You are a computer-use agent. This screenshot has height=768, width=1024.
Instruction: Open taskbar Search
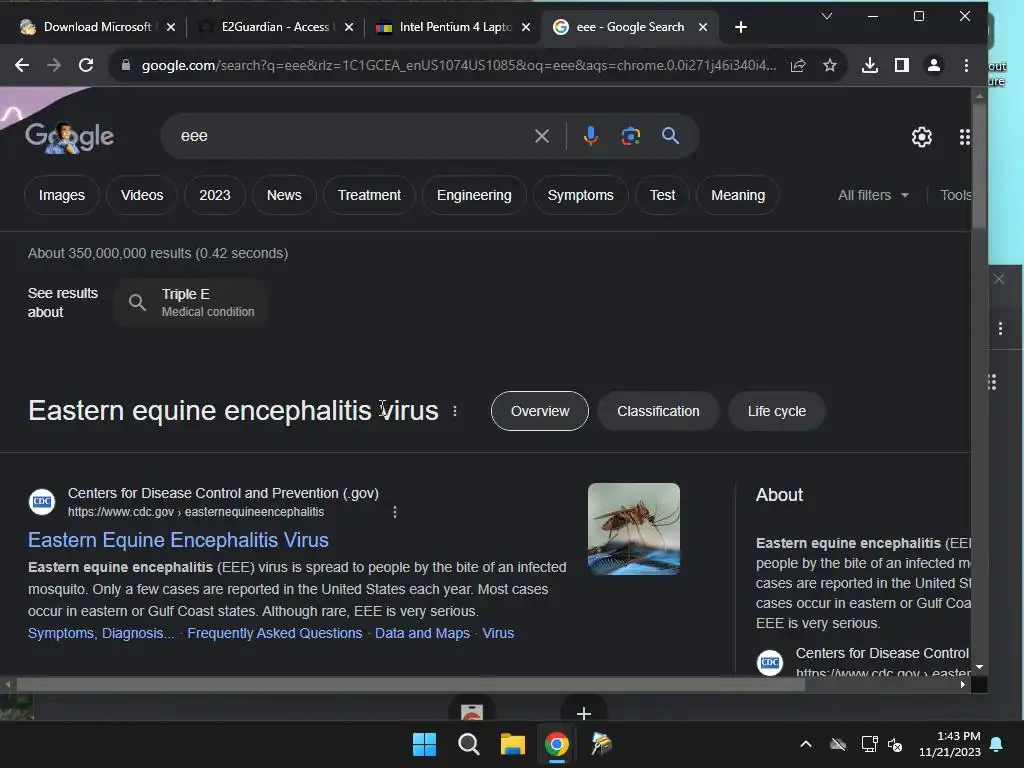pyautogui.click(x=468, y=744)
